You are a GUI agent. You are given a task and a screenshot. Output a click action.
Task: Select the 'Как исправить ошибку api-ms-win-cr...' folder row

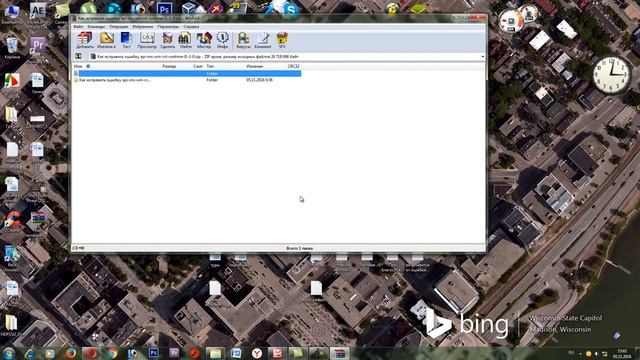[187, 80]
